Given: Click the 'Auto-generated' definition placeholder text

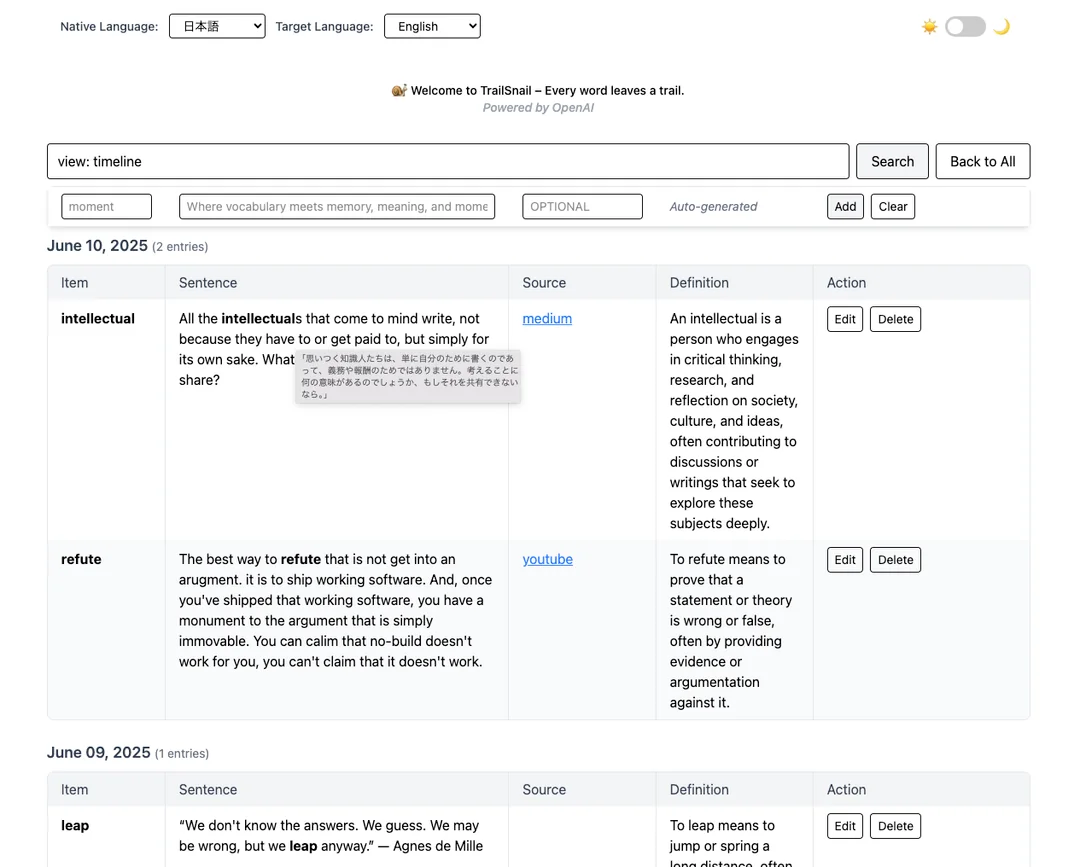Looking at the screenshot, I should pos(713,207).
